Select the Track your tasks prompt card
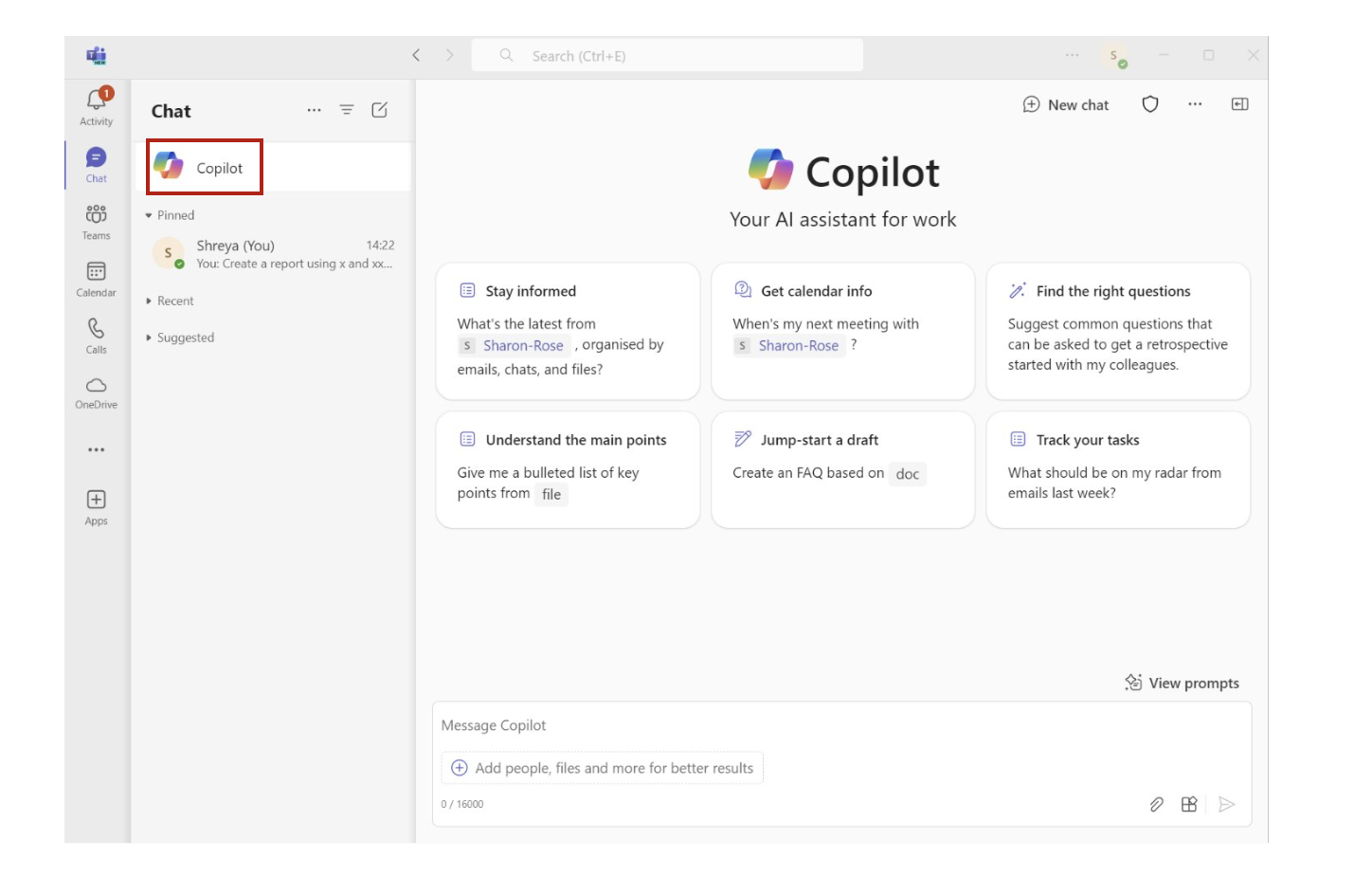This screenshot has width=1372, height=876. [x=1118, y=470]
